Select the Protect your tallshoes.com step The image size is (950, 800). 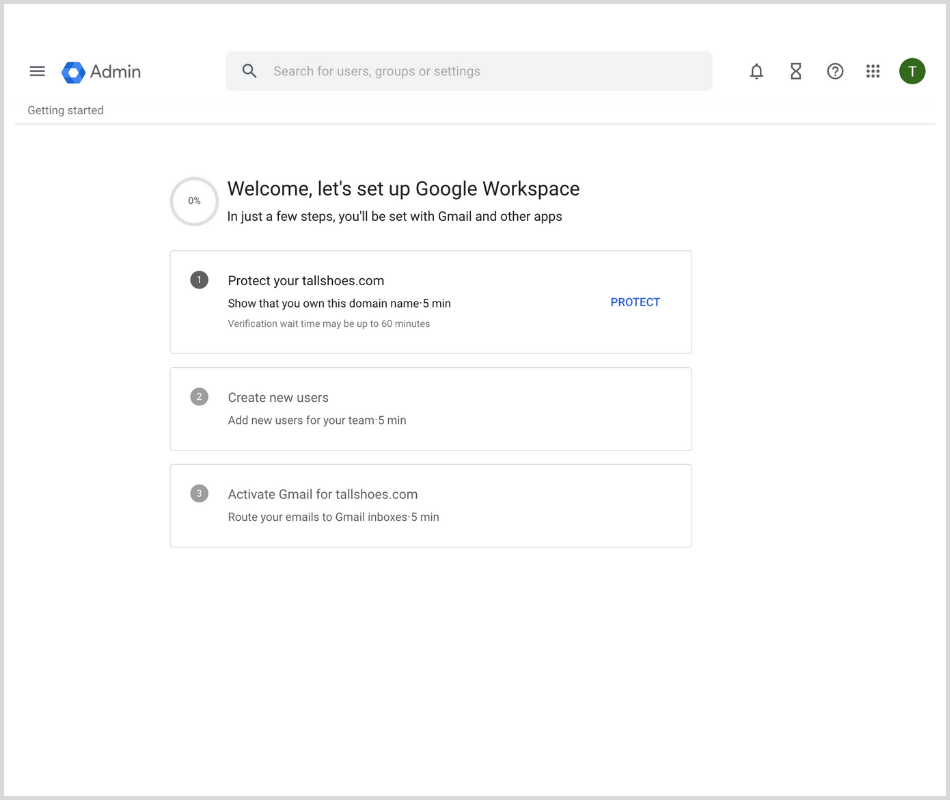(x=431, y=302)
